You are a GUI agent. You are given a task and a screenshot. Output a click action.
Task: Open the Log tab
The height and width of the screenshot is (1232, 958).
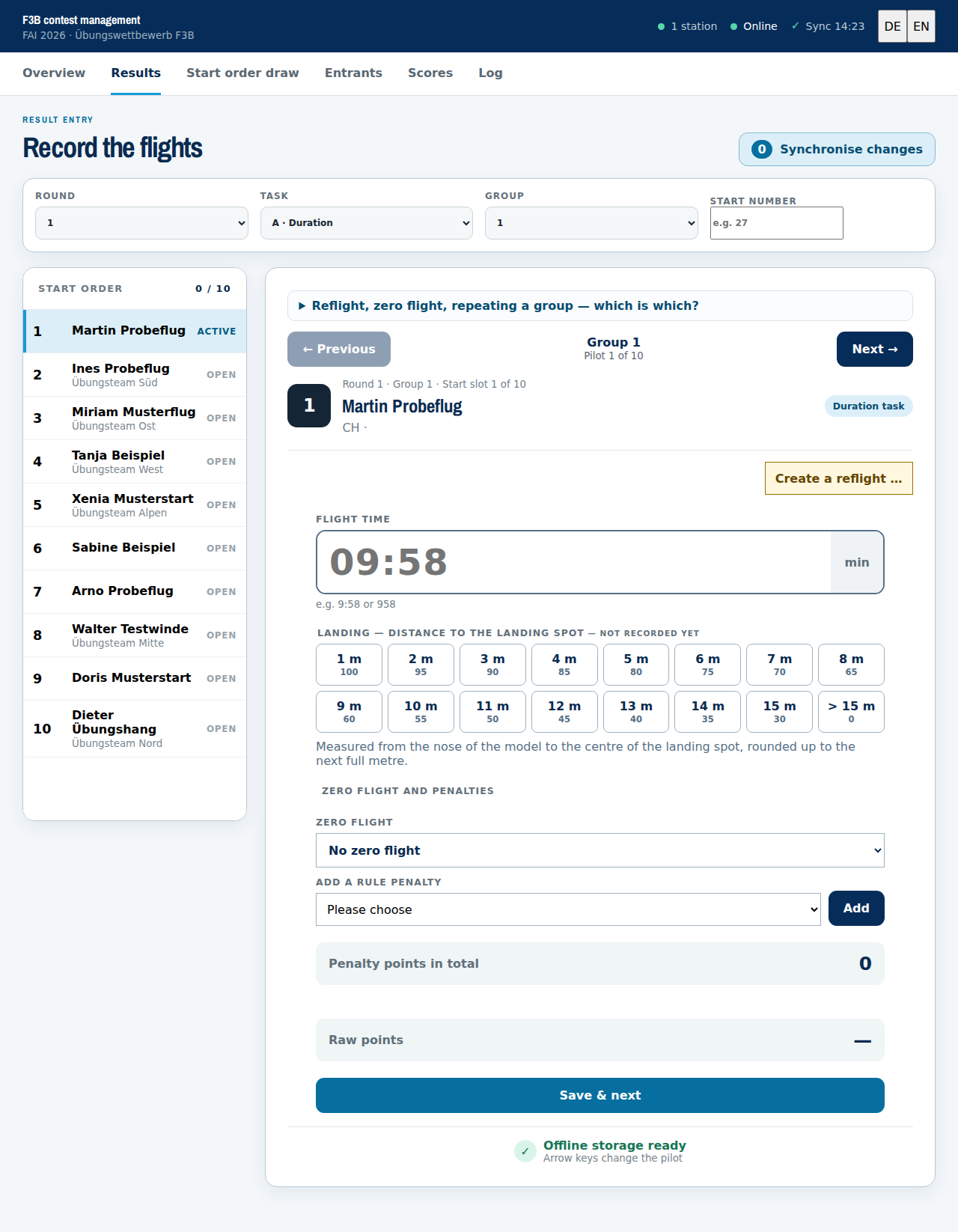490,73
